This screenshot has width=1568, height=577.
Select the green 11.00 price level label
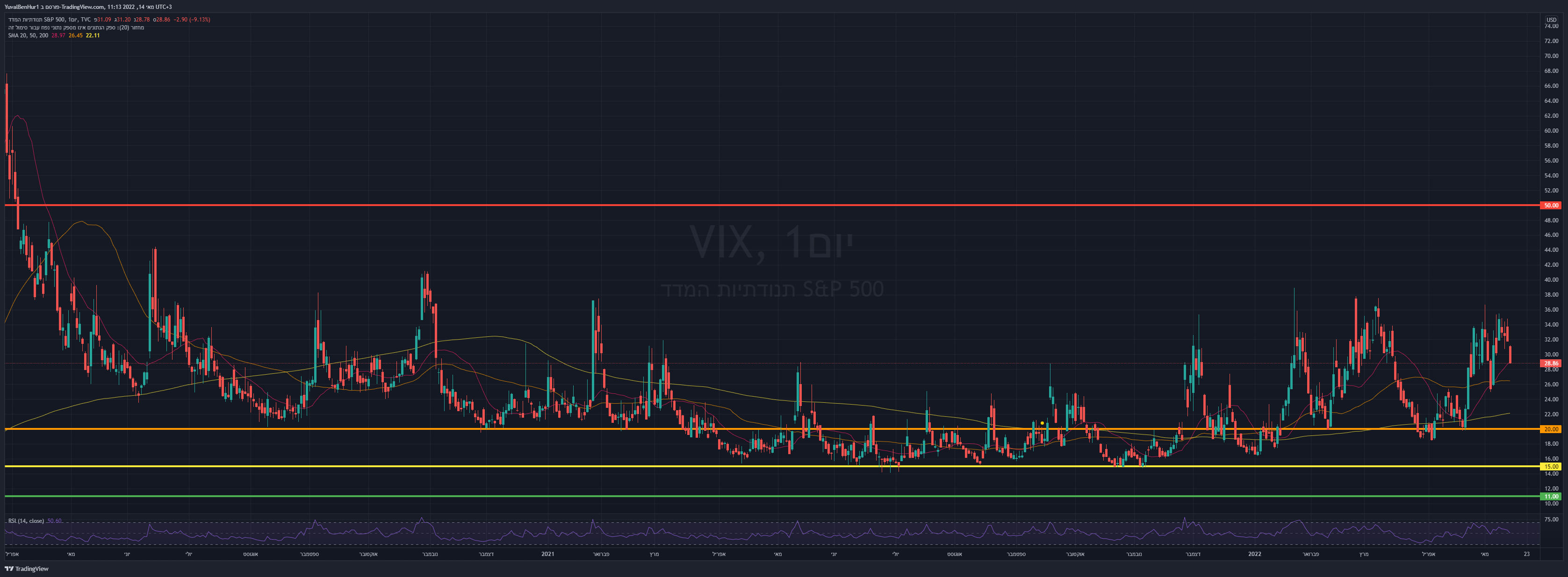[1551, 496]
